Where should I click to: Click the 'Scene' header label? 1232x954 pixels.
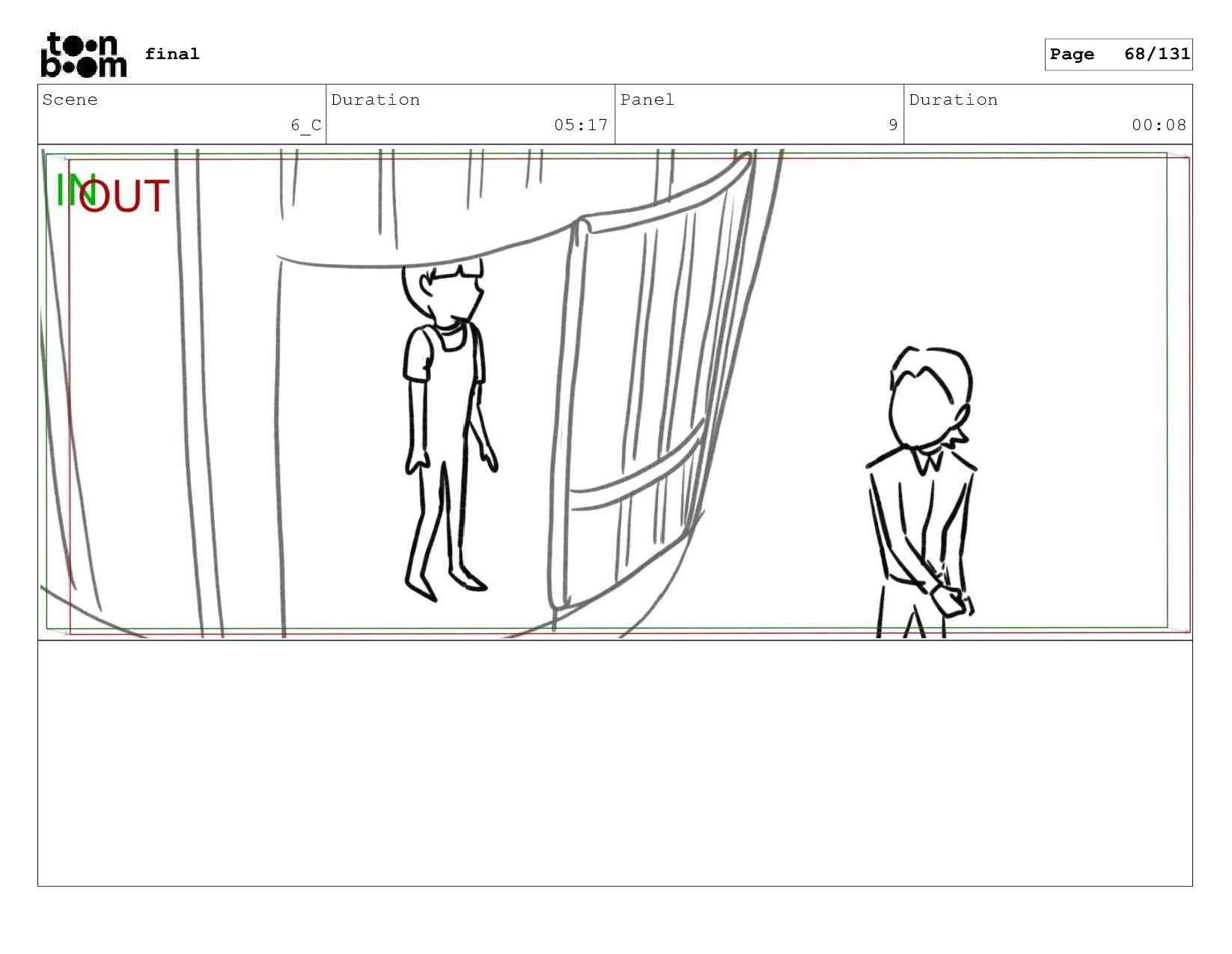[x=70, y=100]
